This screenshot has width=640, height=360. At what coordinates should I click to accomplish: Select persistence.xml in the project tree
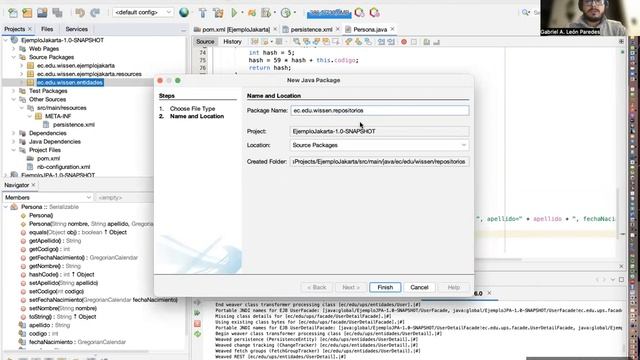(73, 124)
